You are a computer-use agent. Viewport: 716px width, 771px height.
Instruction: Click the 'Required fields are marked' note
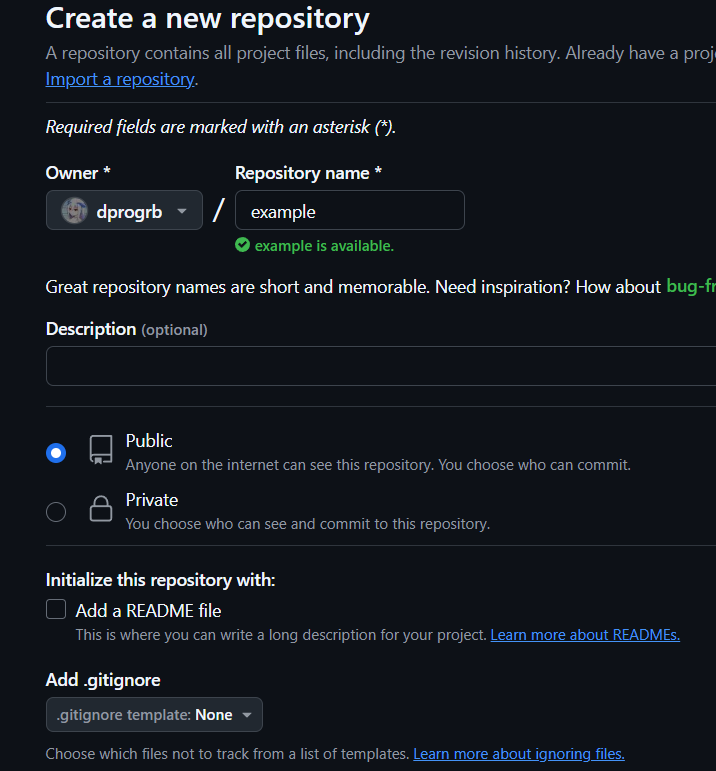221,127
